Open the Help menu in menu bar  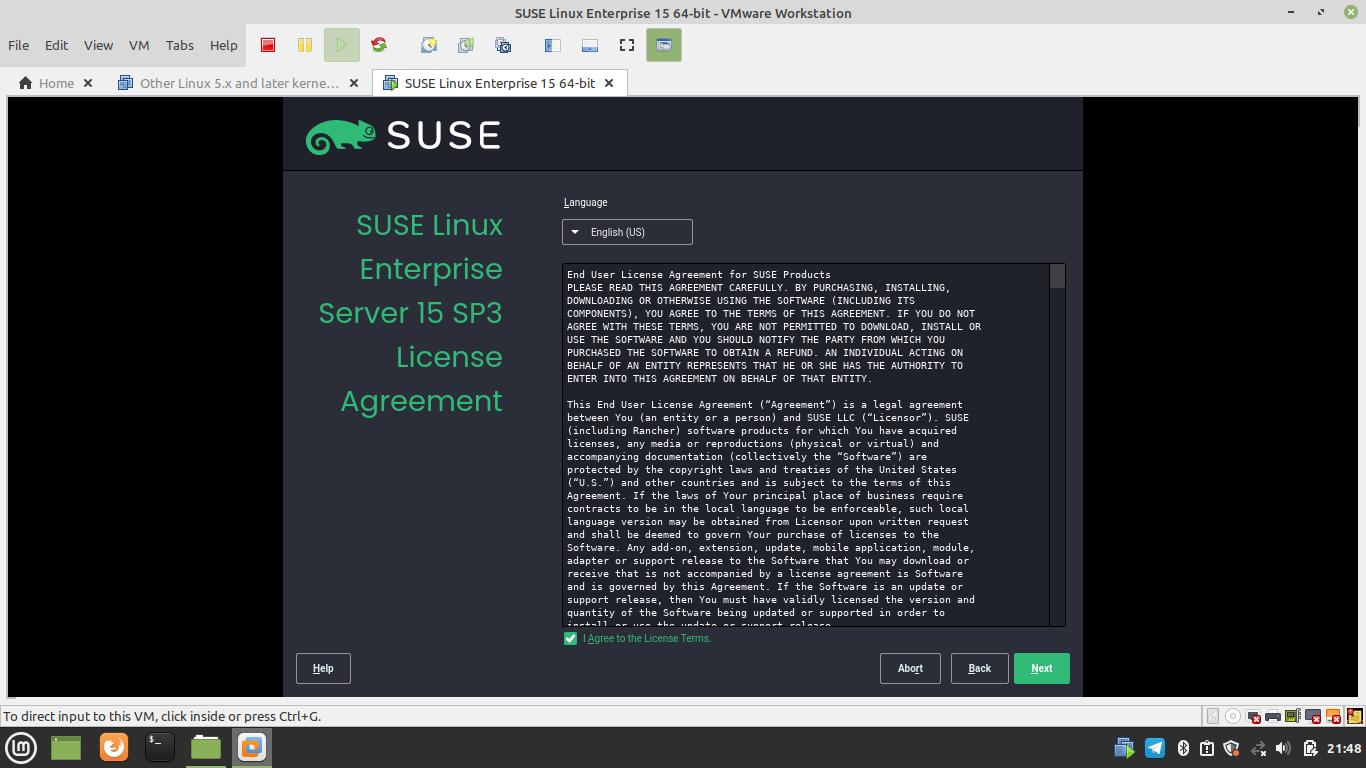pos(224,45)
